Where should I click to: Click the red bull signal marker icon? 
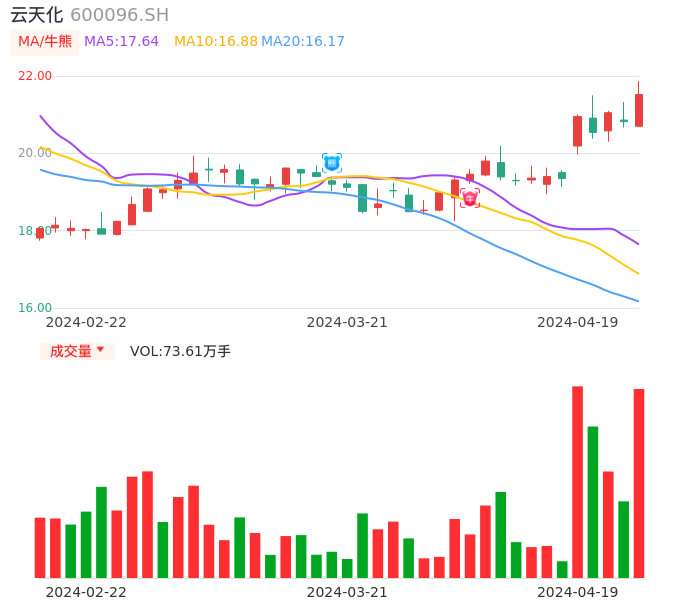[469, 198]
